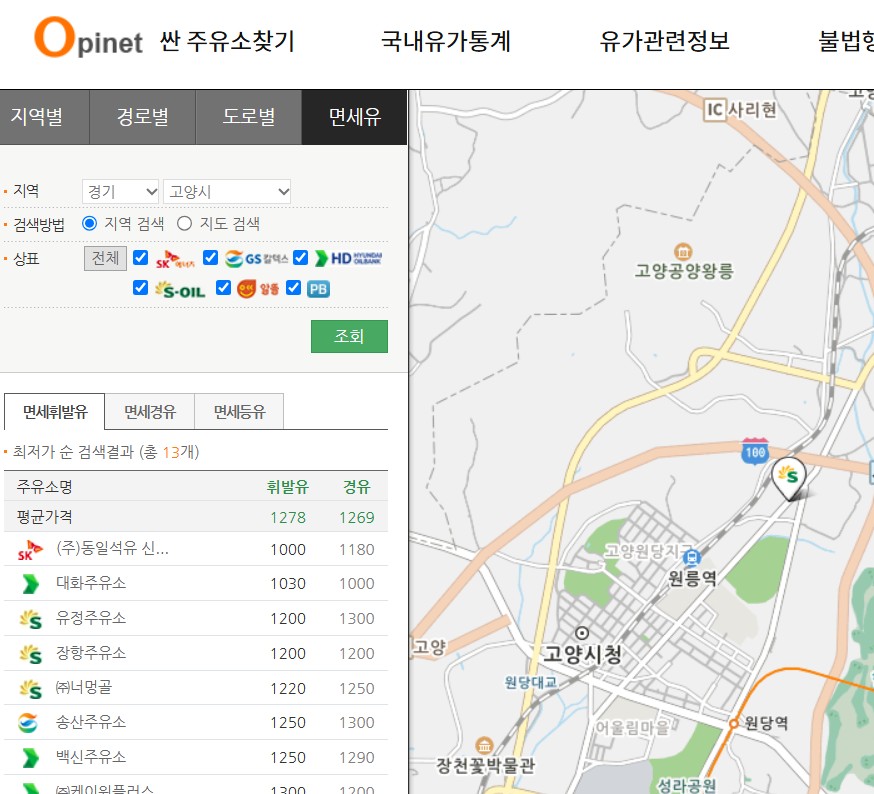
Task: Disable the 알뜰 brand checkbox
Action: point(222,289)
